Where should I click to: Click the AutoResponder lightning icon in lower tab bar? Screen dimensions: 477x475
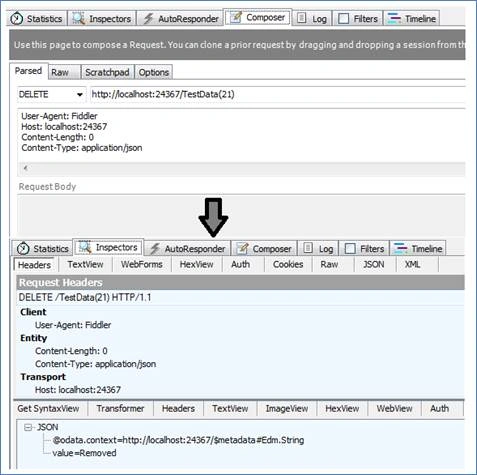click(155, 249)
